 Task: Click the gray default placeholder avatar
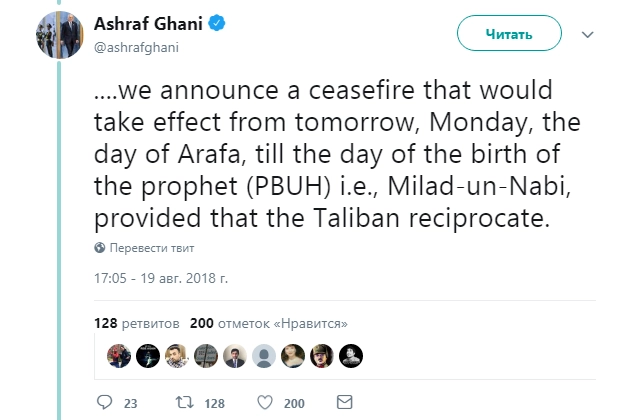(x=263, y=355)
